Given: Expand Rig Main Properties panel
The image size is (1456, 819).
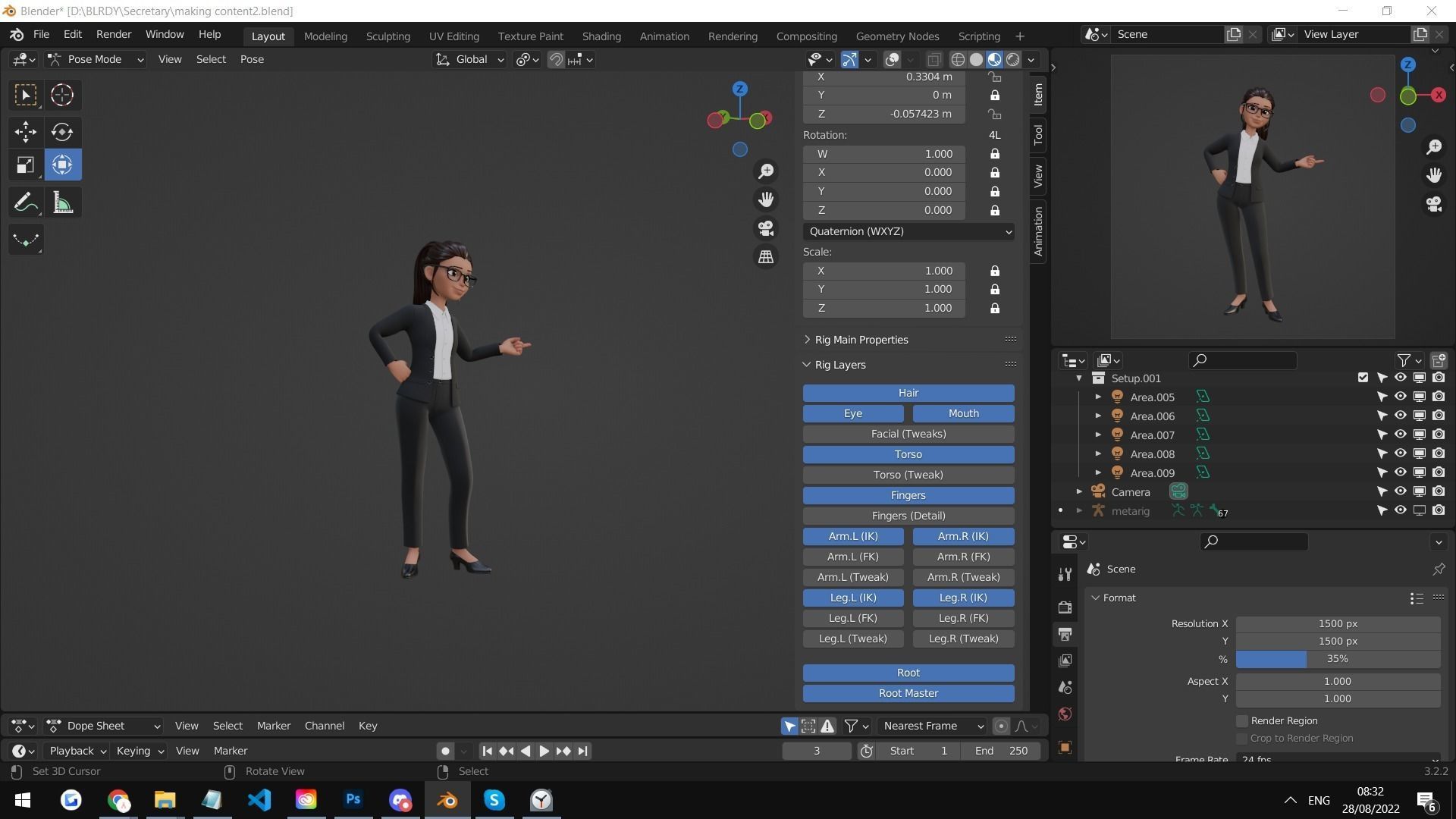Looking at the screenshot, I should 861,340.
